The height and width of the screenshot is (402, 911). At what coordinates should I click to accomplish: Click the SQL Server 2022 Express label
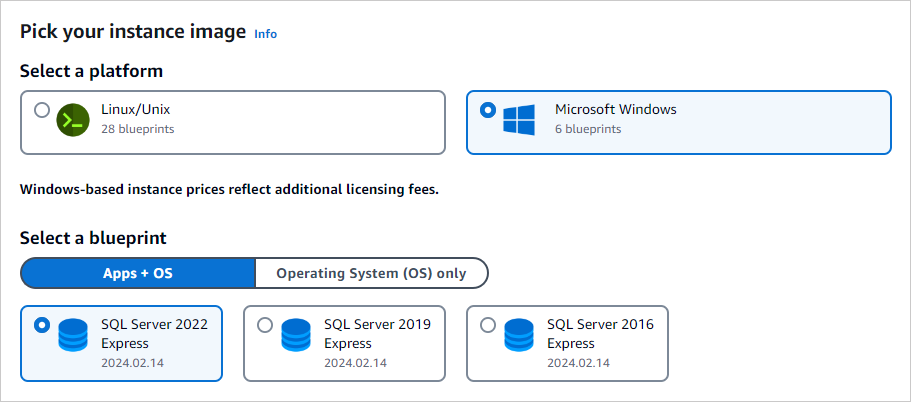pos(155,333)
